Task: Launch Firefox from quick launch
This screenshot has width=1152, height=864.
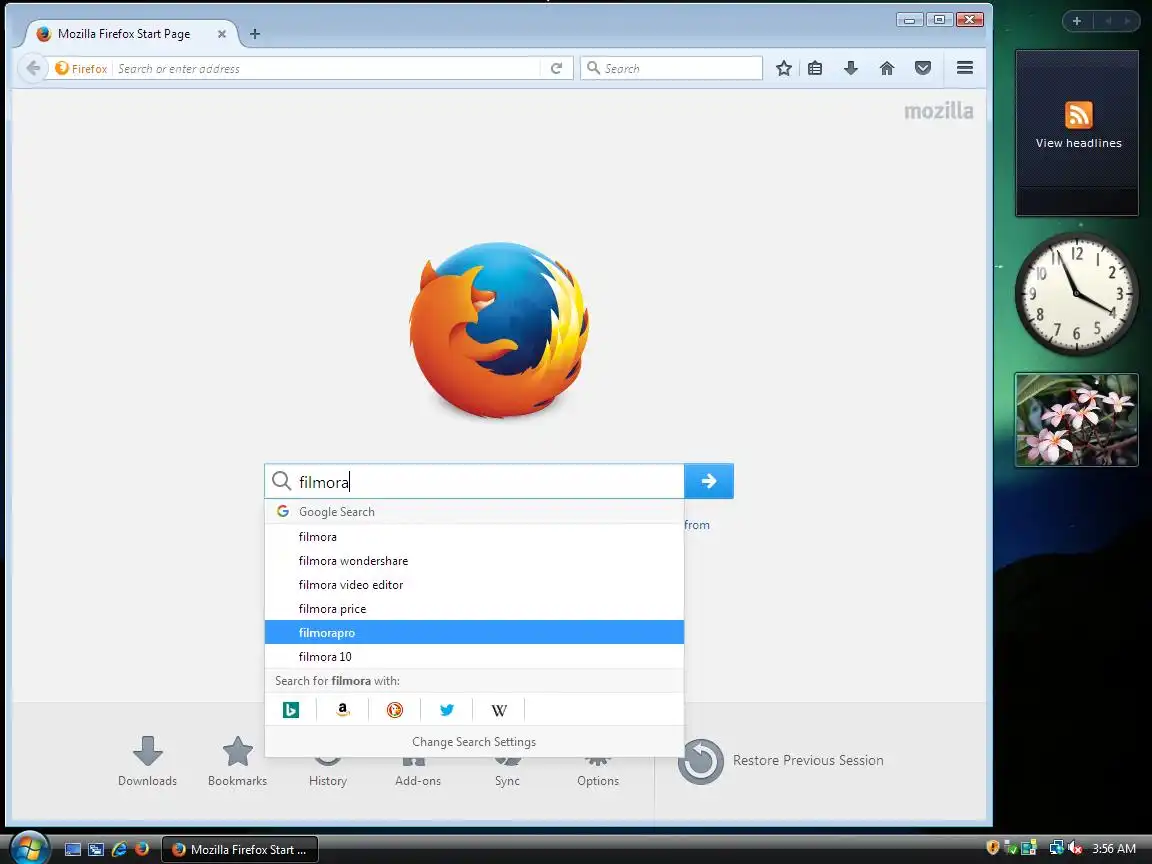Action: coord(142,849)
